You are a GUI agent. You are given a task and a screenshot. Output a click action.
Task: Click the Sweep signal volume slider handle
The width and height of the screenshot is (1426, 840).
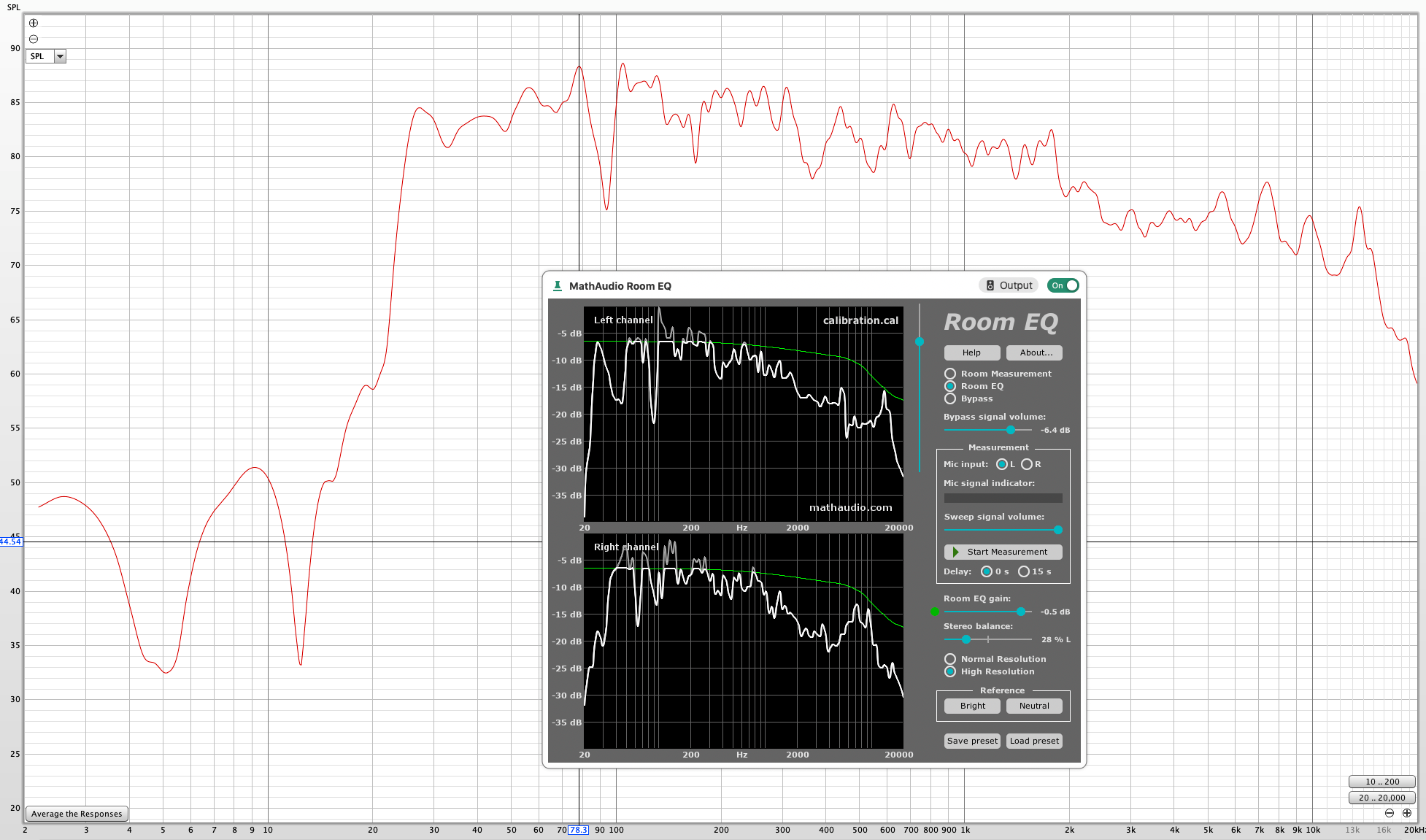click(x=1058, y=530)
